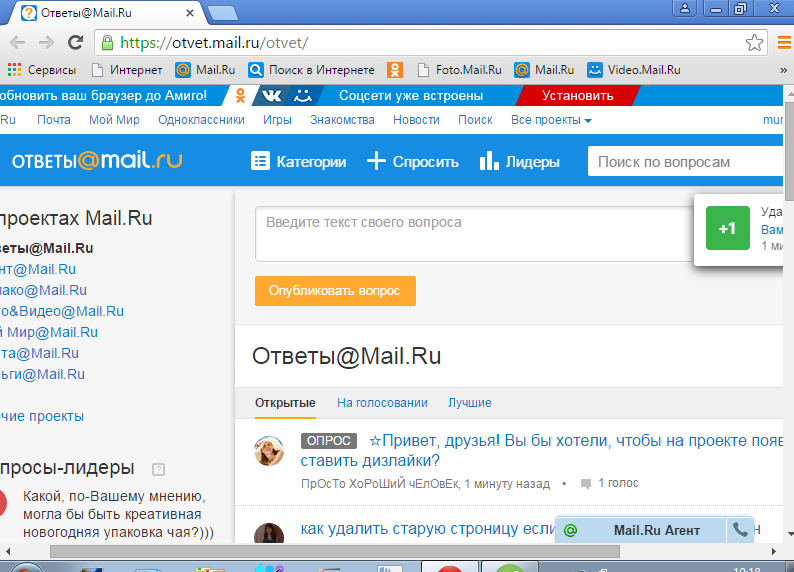This screenshot has width=794, height=572.
Task: Open Почта in the portal navigation
Action: coord(54,120)
